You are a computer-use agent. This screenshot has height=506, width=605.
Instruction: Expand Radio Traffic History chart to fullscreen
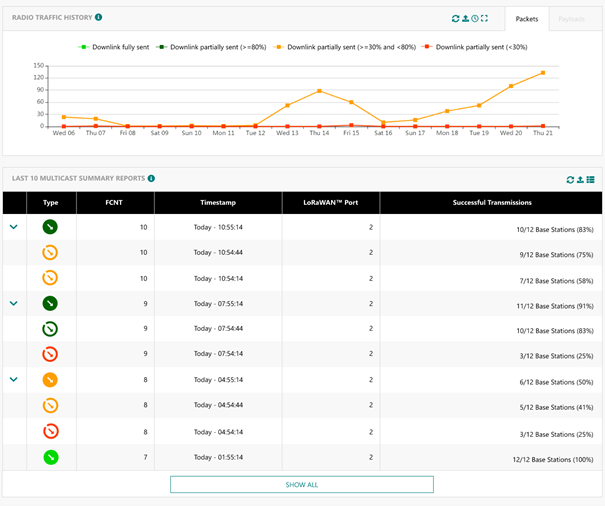[x=485, y=18]
